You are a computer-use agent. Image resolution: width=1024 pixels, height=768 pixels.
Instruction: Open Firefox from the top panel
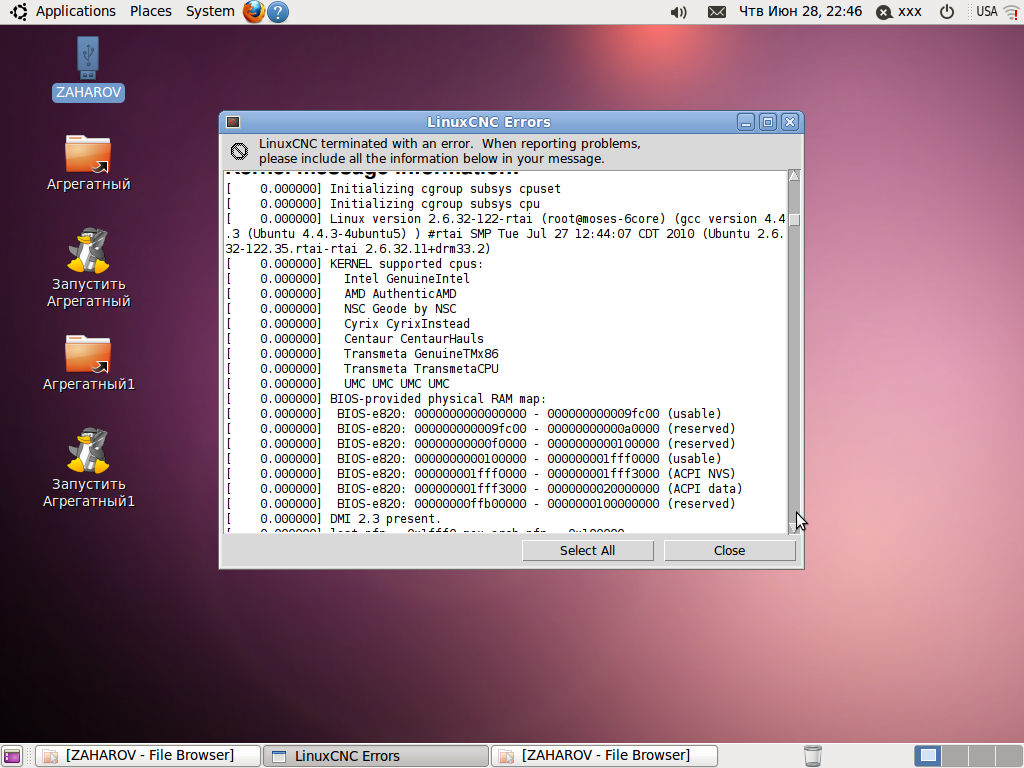pos(254,12)
